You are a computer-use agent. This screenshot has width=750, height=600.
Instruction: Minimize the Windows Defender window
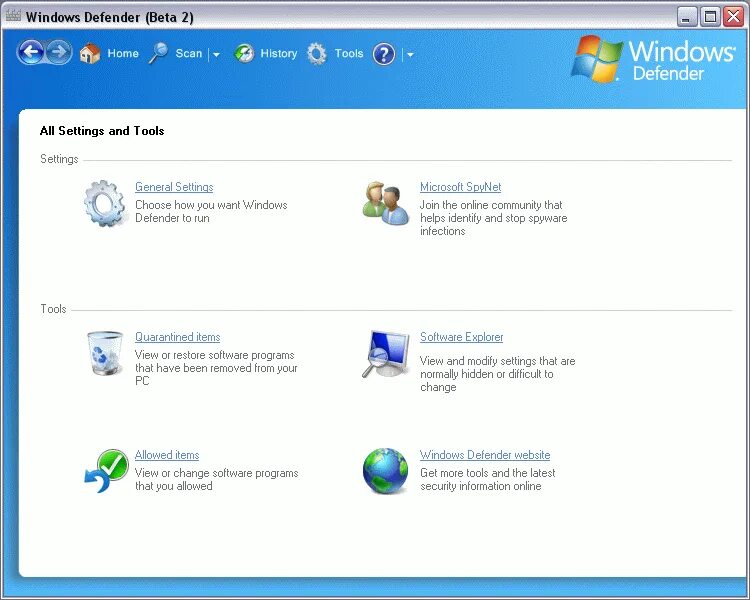click(687, 17)
